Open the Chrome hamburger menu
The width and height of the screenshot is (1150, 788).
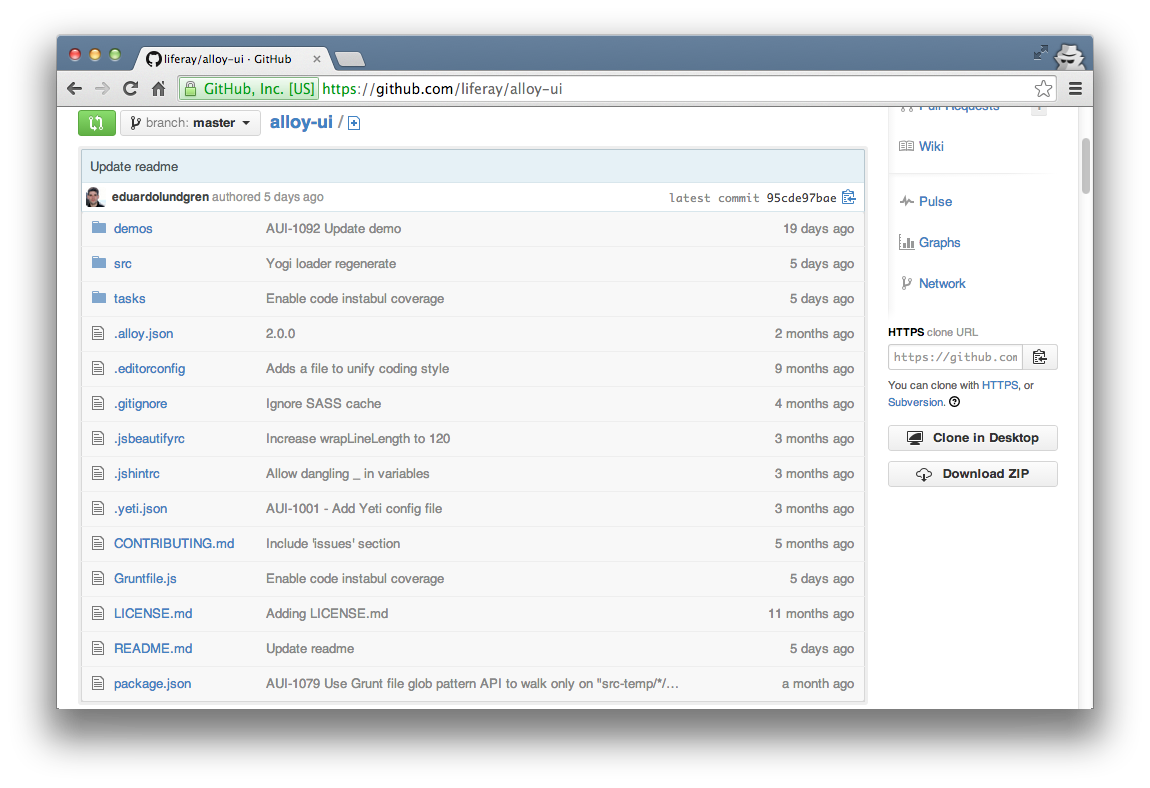[1075, 89]
